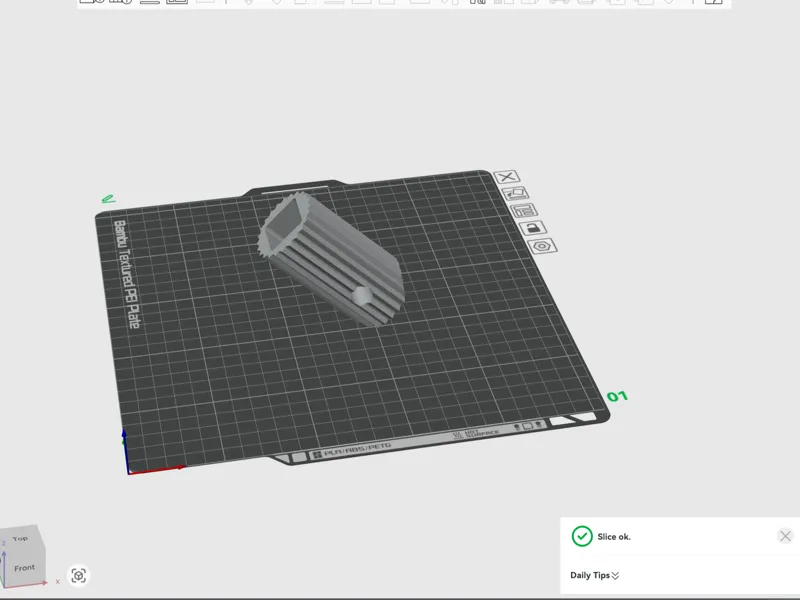The width and height of the screenshot is (800, 600).
Task: Edit plate name via green pencil icon
Action: pyautogui.click(x=108, y=199)
